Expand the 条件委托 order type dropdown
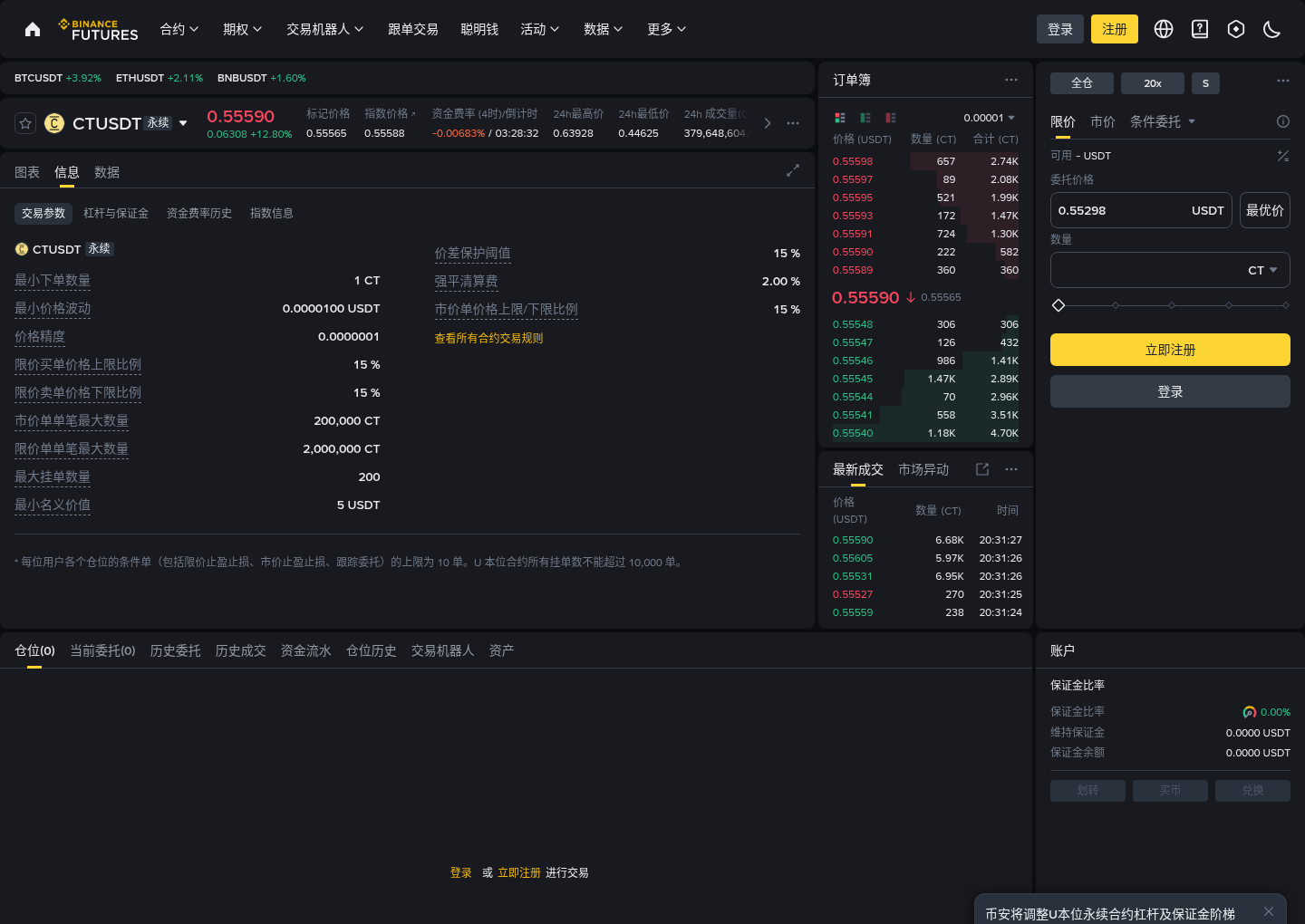This screenshot has height=924, width=1305. 1163,121
